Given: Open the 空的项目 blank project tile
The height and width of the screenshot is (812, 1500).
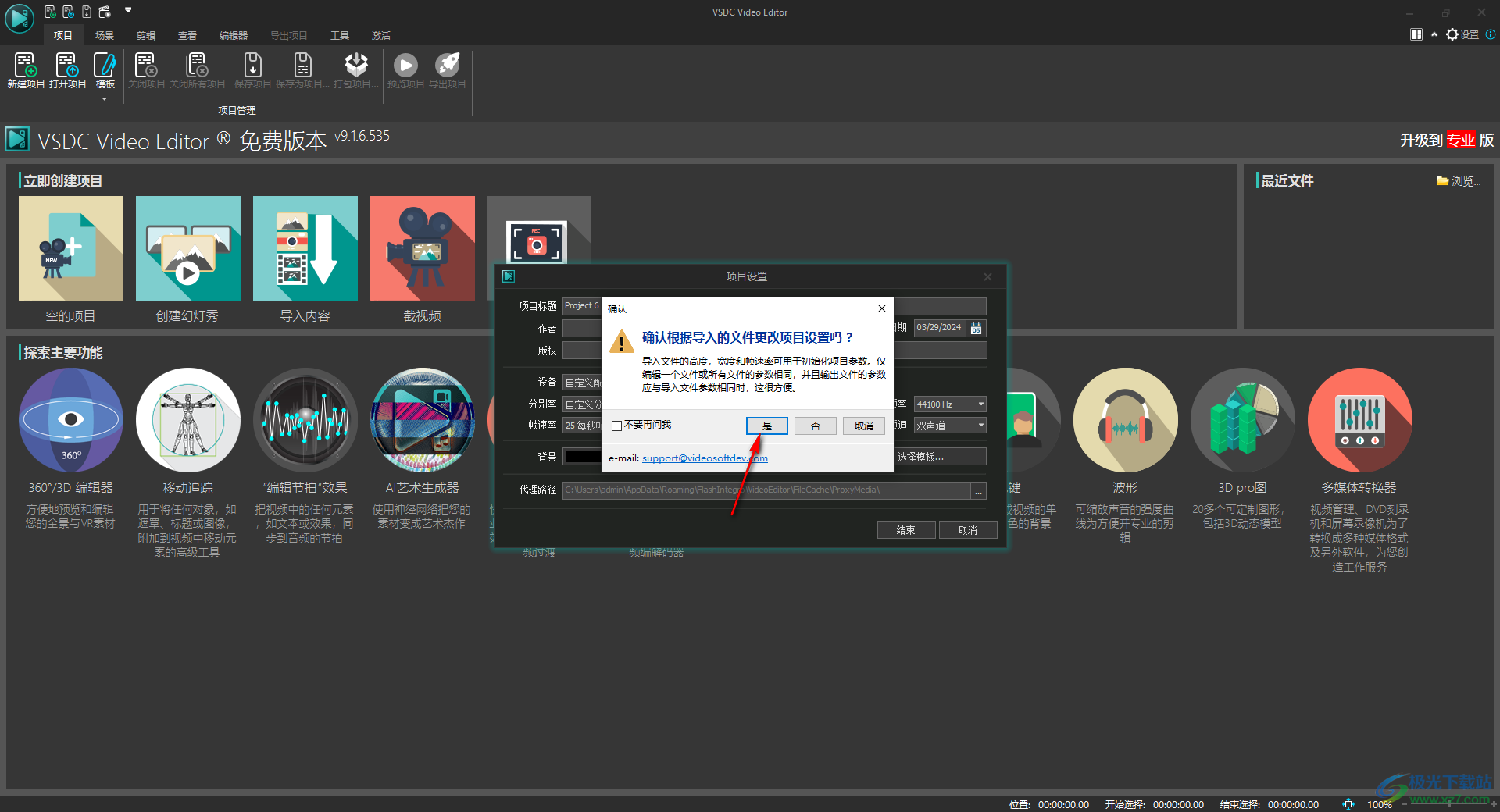Looking at the screenshot, I should coord(70,248).
